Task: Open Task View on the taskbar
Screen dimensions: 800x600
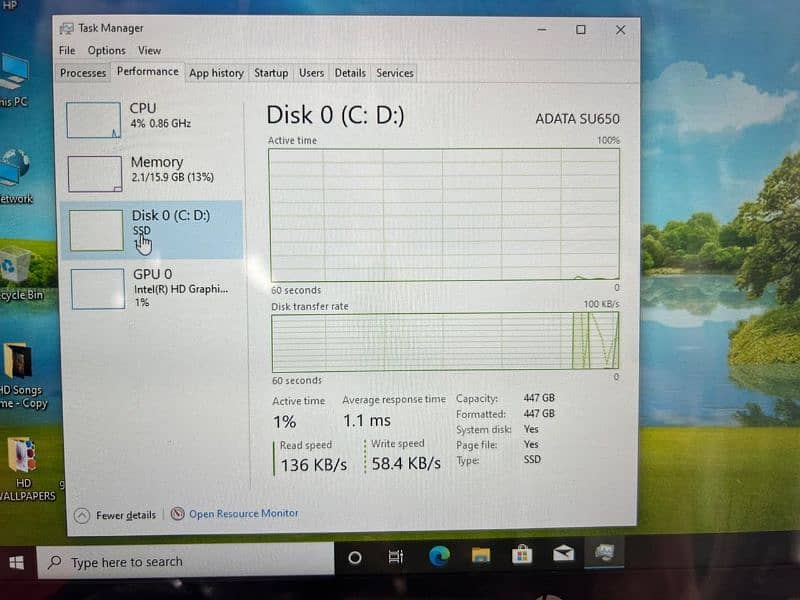Action: [396, 557]
